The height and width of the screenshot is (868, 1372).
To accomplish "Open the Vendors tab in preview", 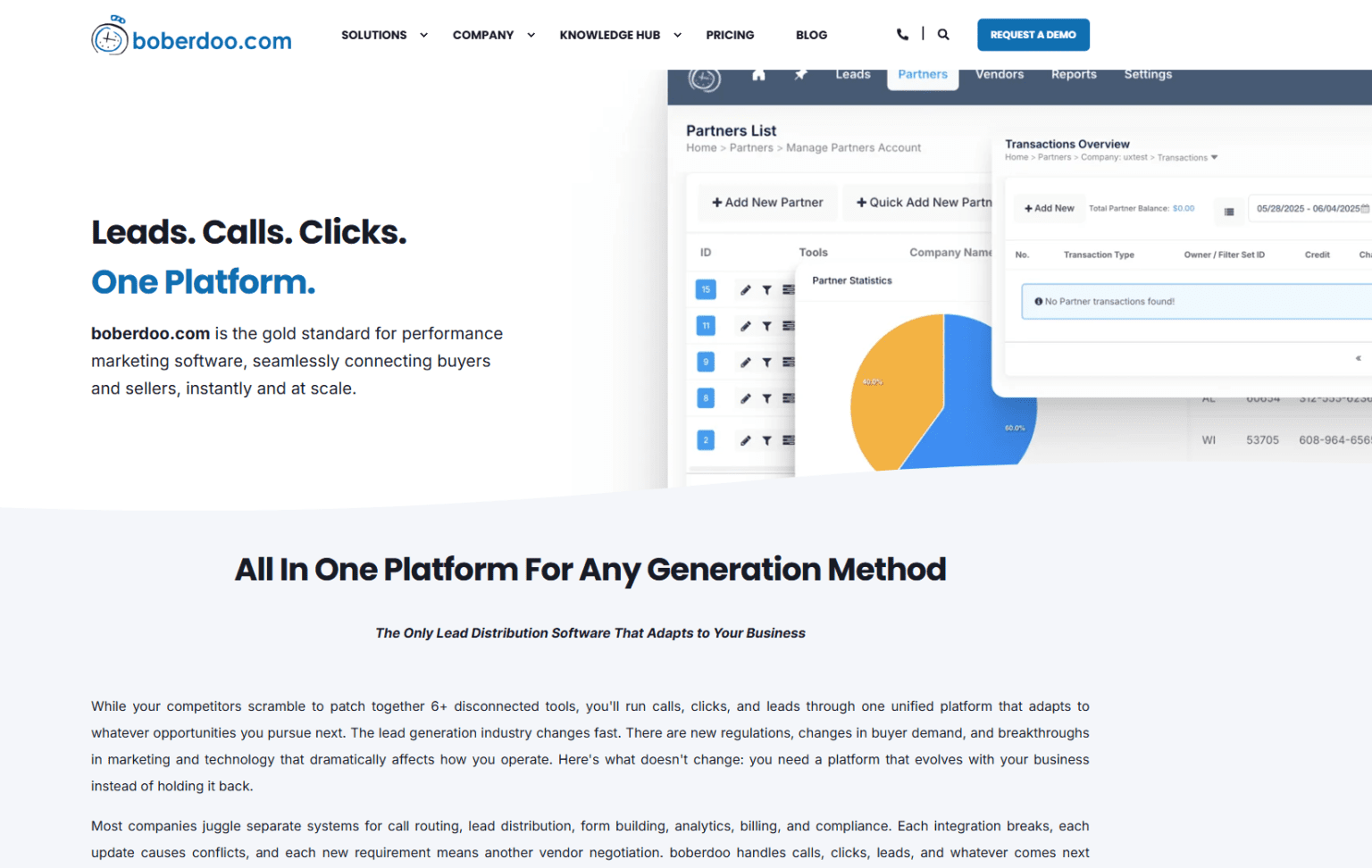I will [1000, 75].
